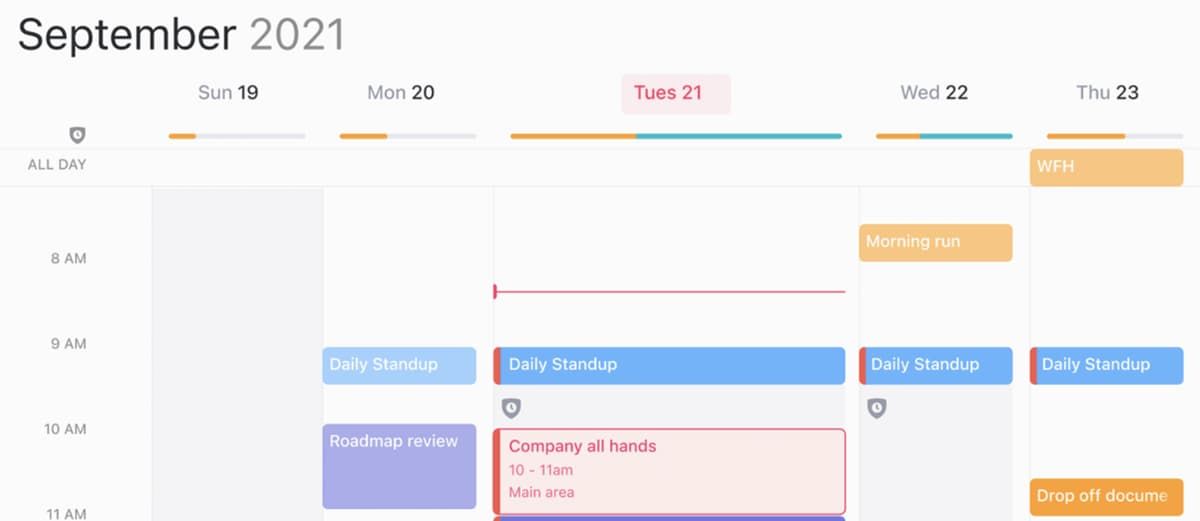The image size is (1200, 521).
Task: Open the Roadmap review event
Action: tap(399, 466)
